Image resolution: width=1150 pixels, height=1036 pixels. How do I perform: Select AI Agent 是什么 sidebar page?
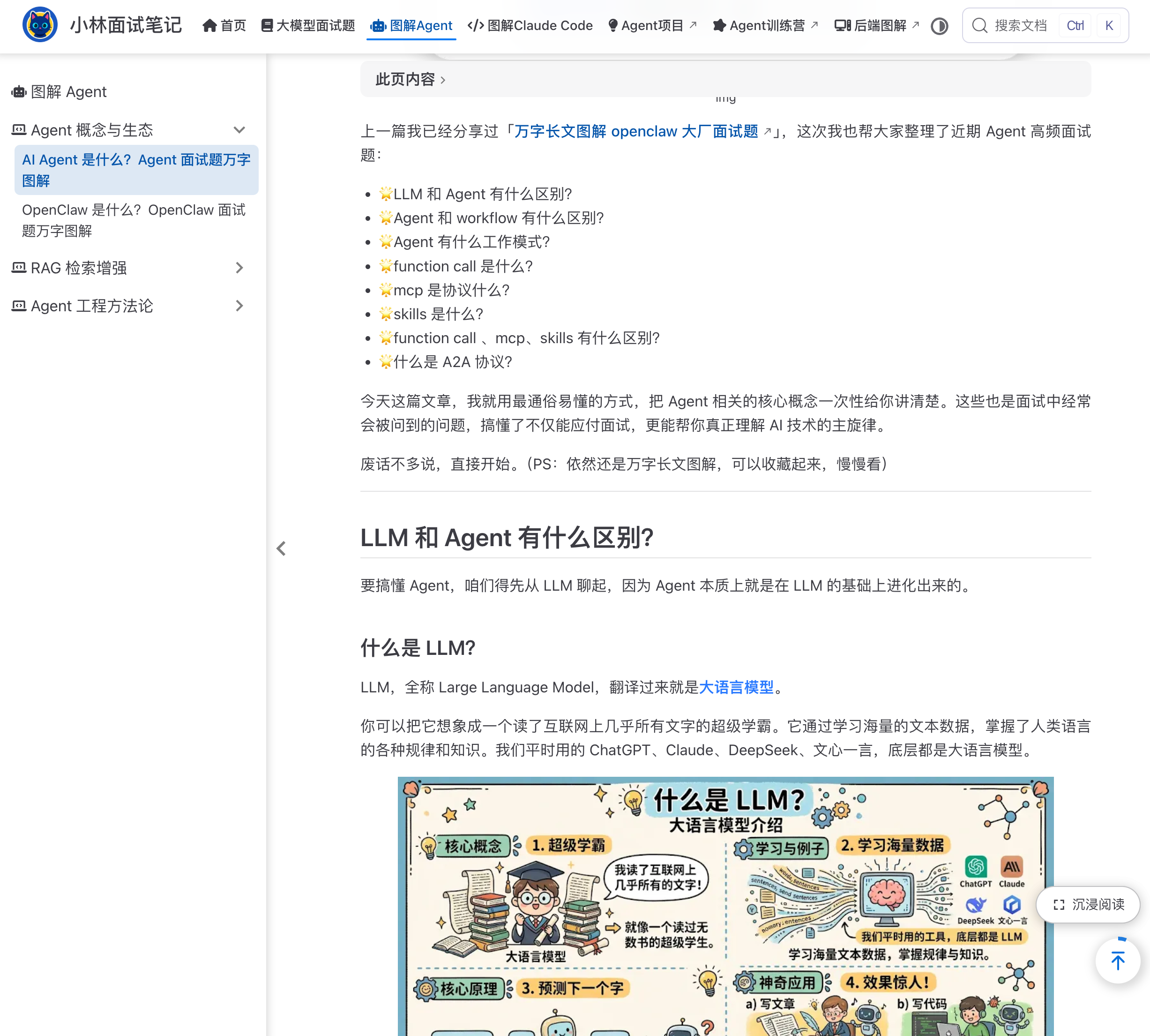coord(136,170)
